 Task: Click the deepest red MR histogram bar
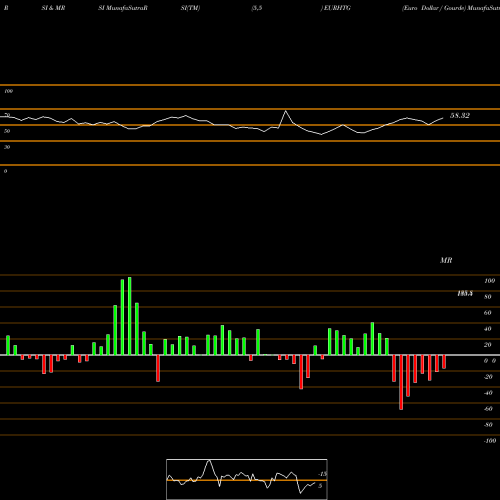coord(401,382)
